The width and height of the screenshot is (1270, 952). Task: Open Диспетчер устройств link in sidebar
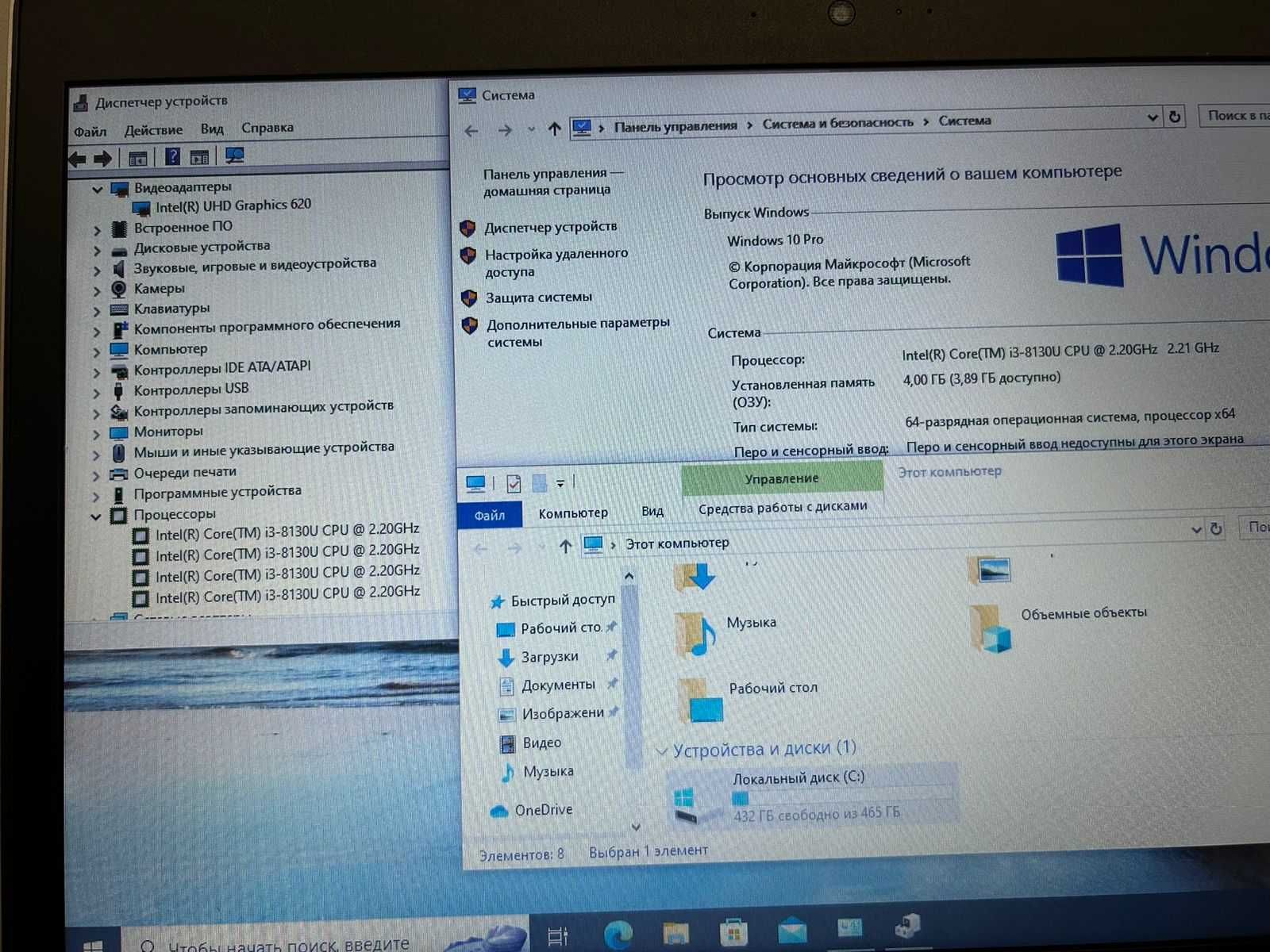click(551, 227)
